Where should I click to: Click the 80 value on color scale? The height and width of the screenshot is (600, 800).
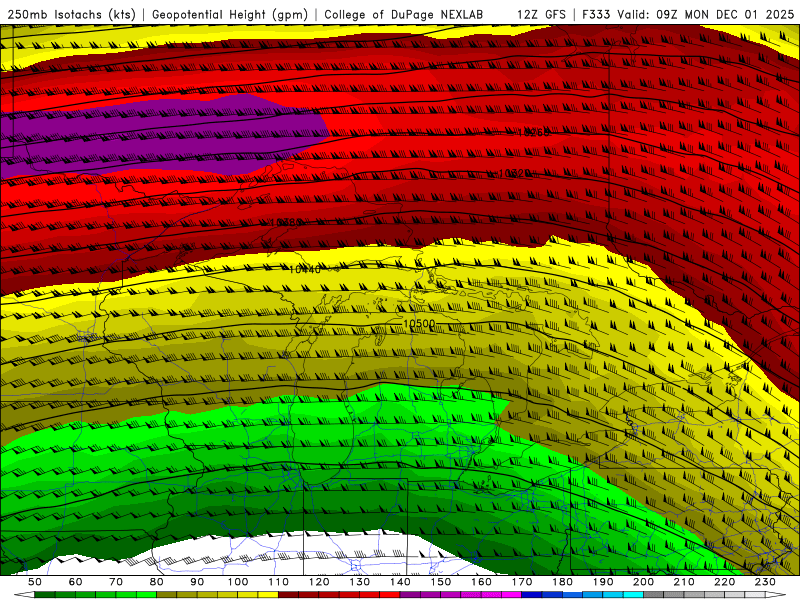157,582
